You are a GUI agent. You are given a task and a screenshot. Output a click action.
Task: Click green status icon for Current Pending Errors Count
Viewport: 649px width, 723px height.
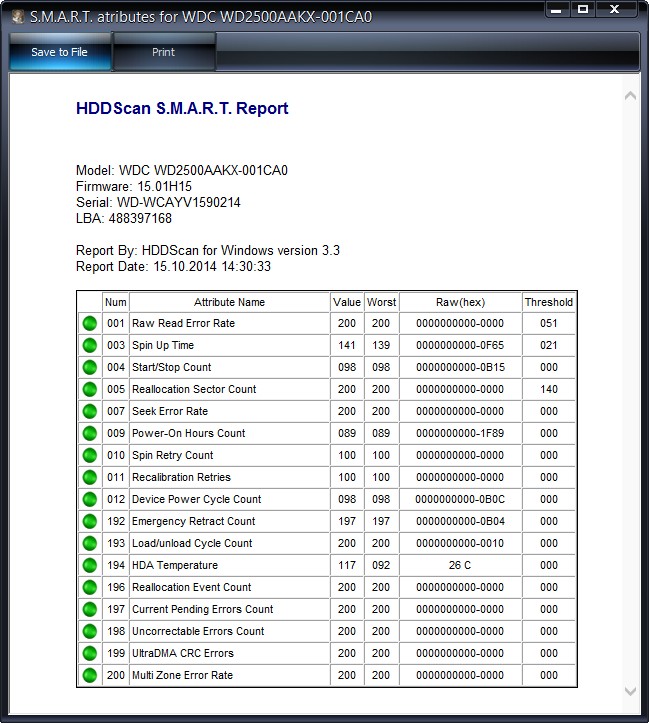point(90,609)
